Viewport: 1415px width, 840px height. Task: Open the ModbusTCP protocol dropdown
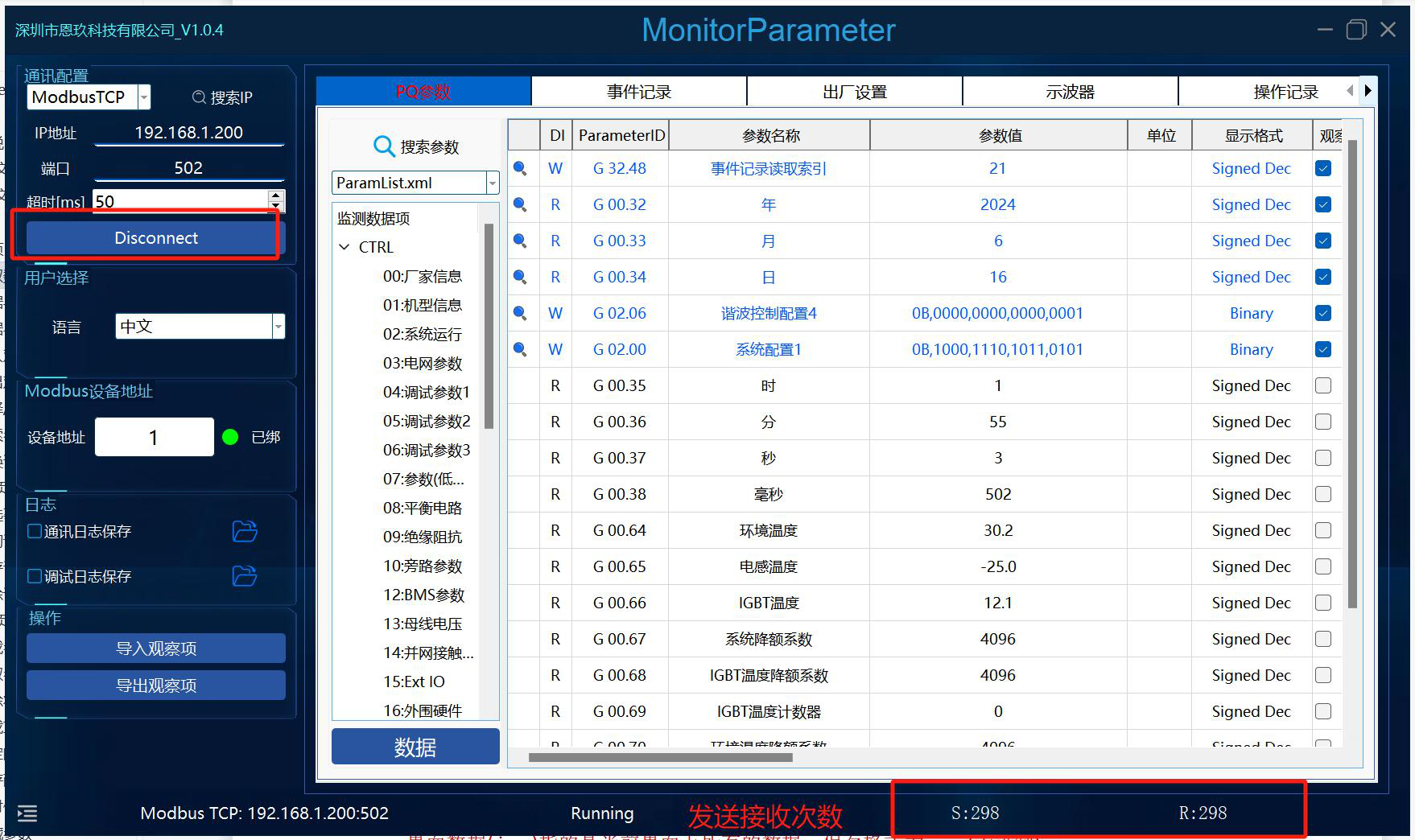(144, 97)
